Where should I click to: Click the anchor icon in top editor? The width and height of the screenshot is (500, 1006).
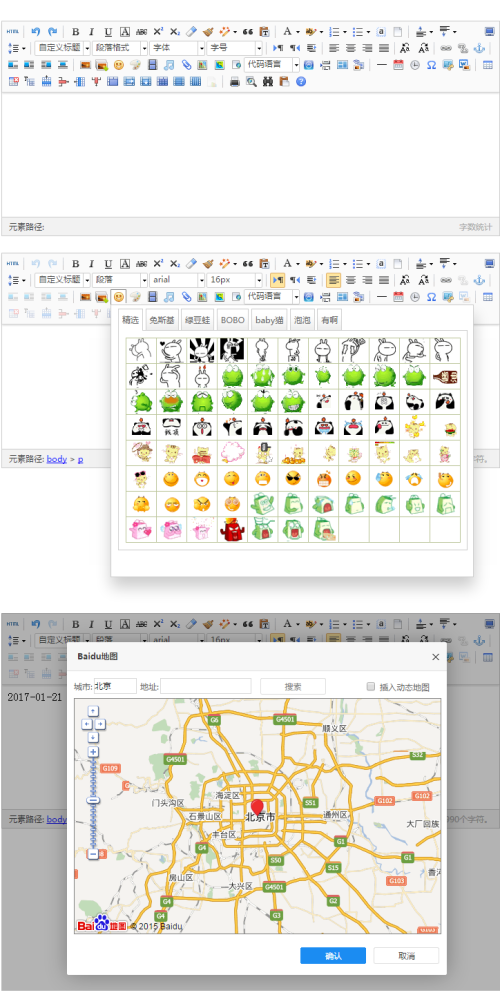(x=479, y=48)
